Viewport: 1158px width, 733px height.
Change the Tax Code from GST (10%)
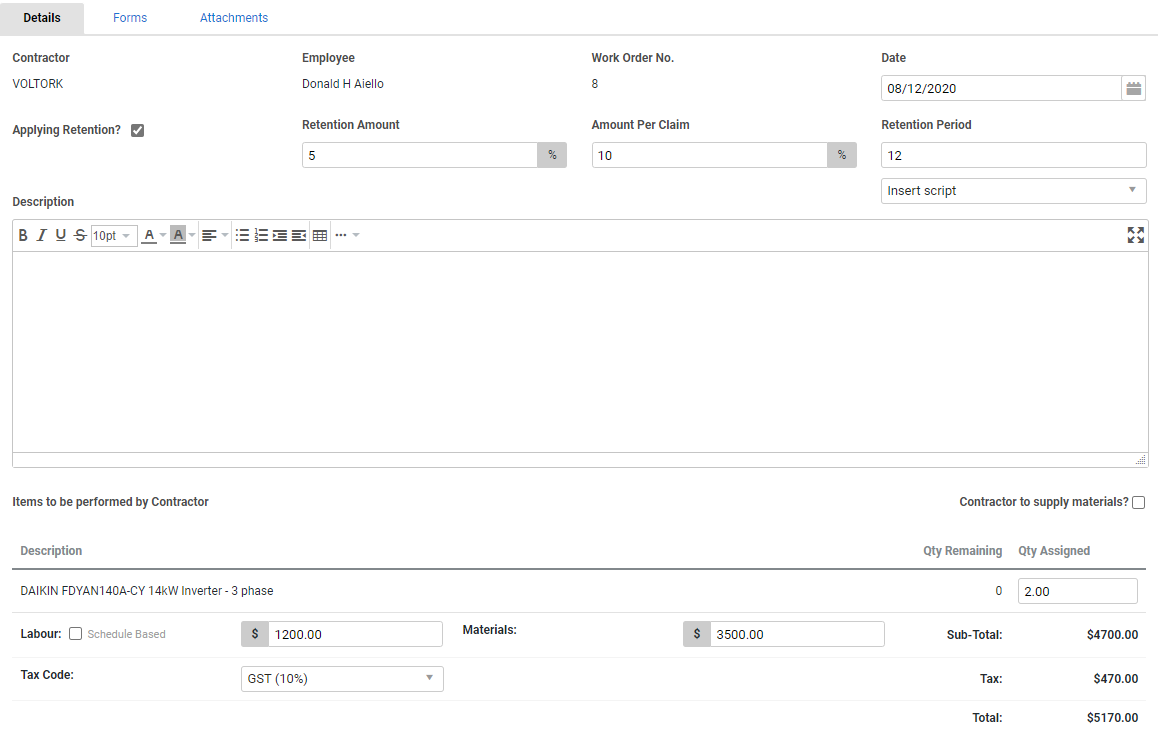(x=341, y=678)
